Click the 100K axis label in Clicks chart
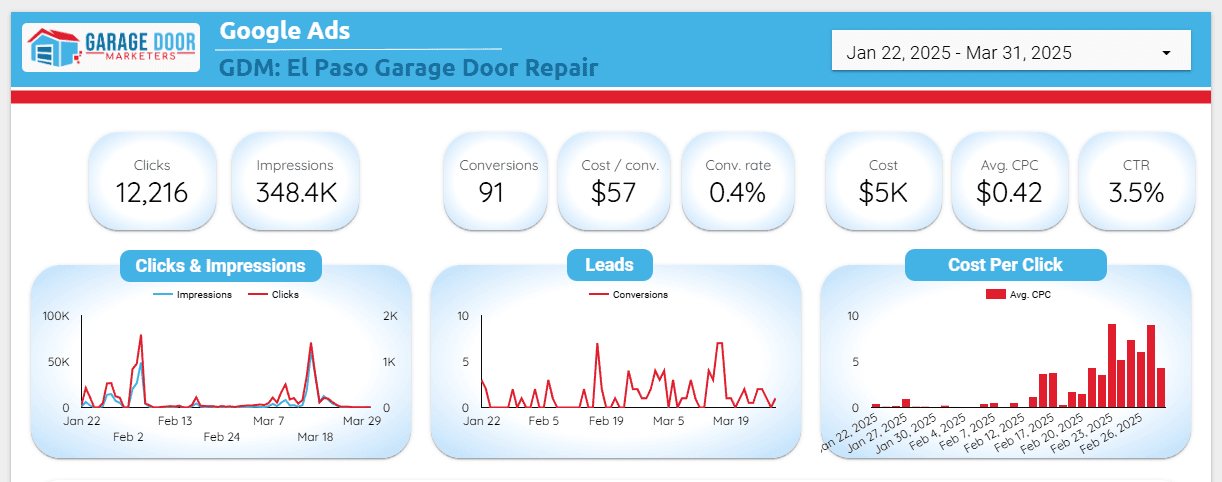Screen dimensions: 1222x482 pos(56,316)
